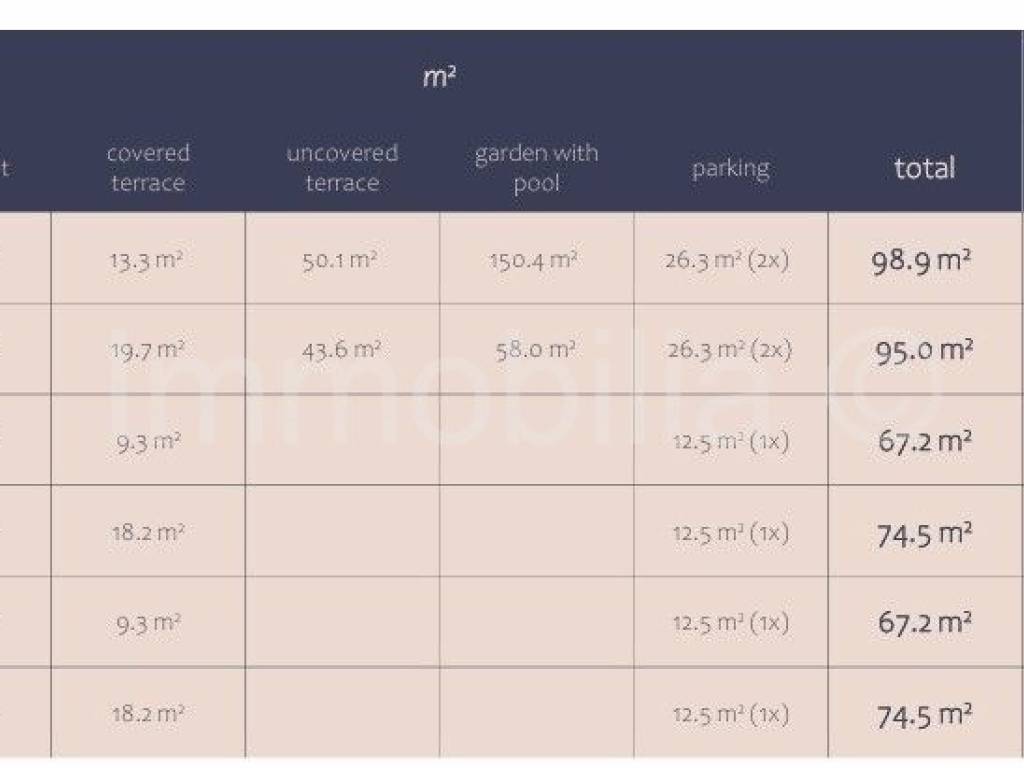1024x768 pixels.
Task: Select the covered terrace column header
Action: point(148,168)
